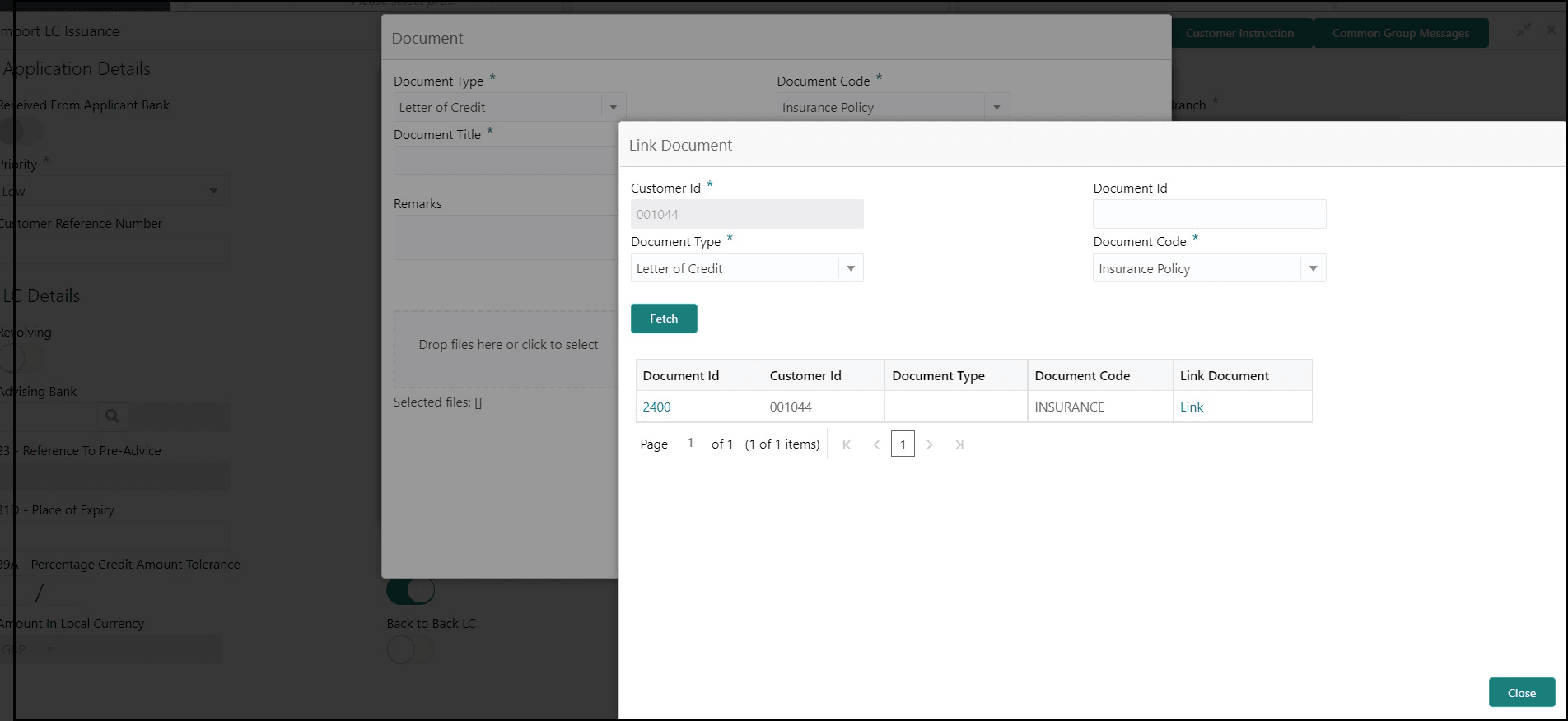
Task: Sort by Document Id column header
Action: pyautogui.click(x=699, y=375)
